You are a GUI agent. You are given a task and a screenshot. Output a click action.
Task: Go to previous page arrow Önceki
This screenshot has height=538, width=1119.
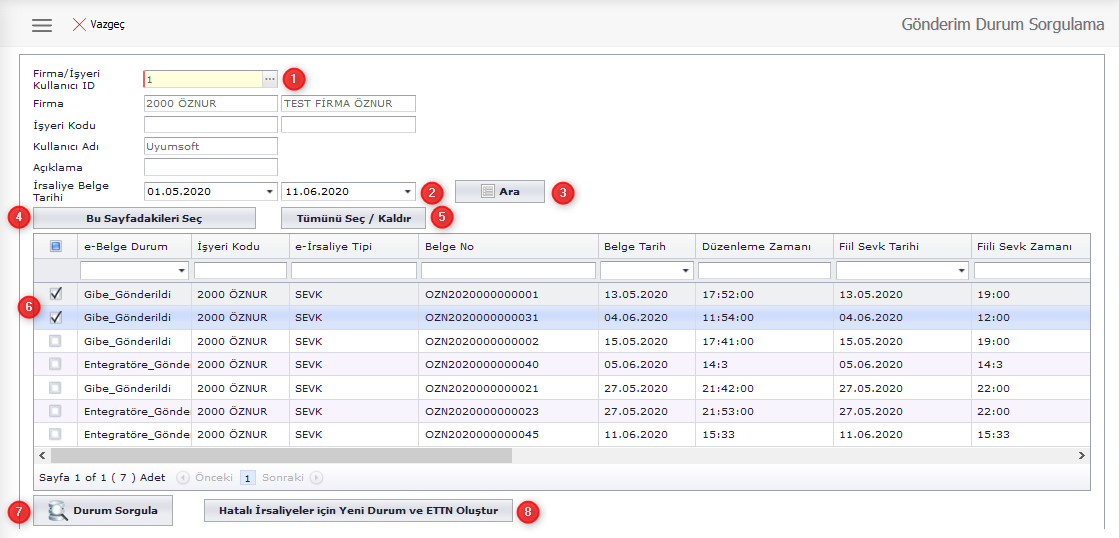click(x=183, y=478)
